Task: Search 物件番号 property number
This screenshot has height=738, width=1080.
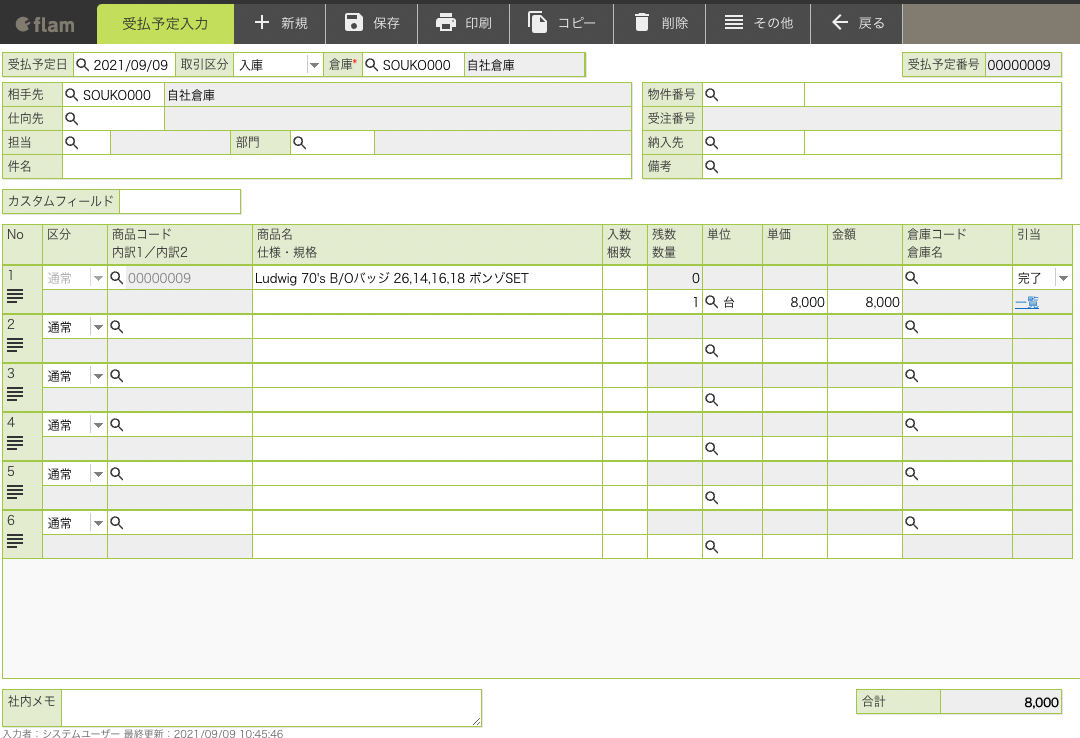Action: (712, 94)
